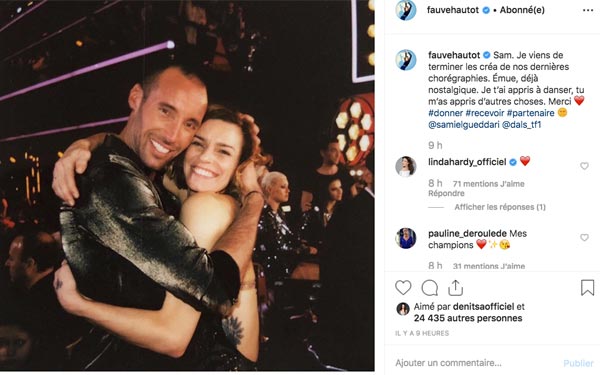Expand Afficher les réponses (1)
The image size is (600, 375).
pos(500,207)
